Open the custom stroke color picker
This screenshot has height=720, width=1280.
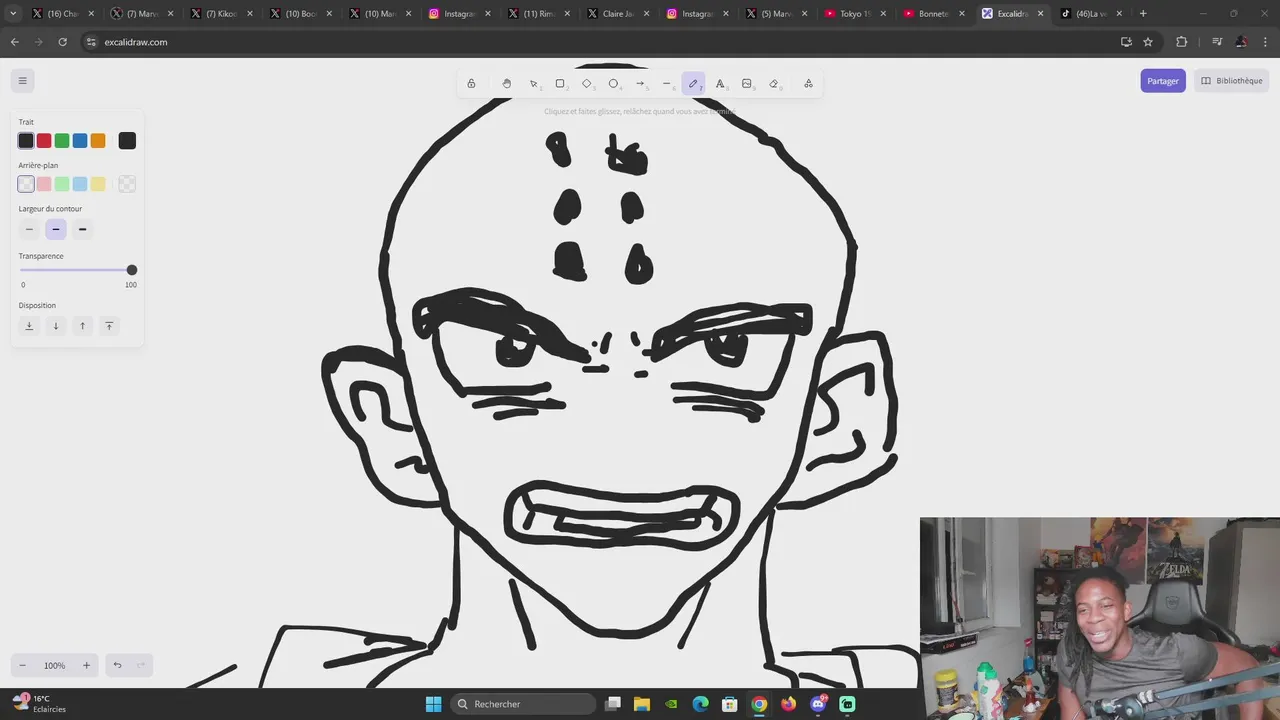point(127,141)
